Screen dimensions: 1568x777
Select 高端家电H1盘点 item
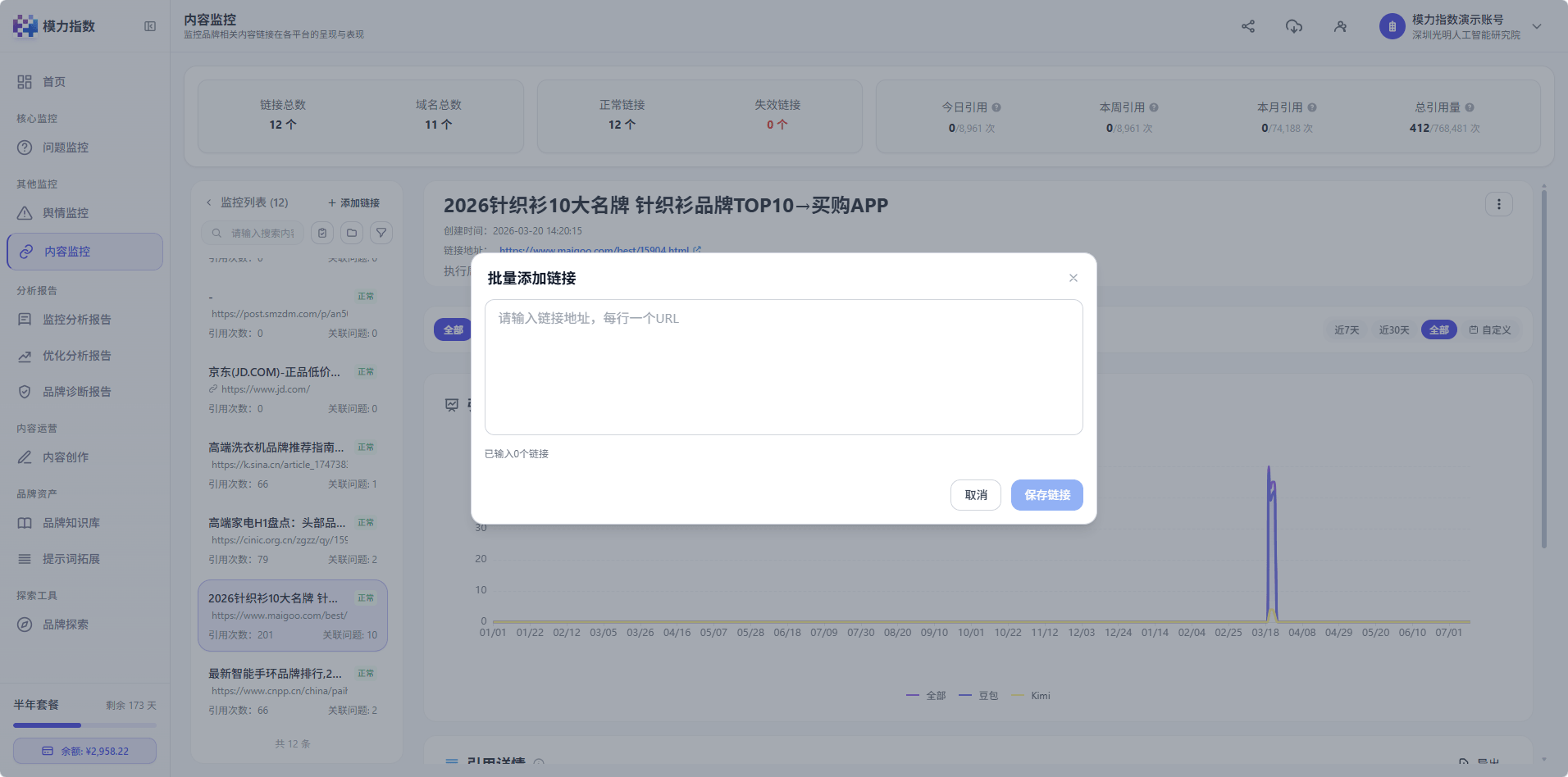(x=293, y=541)
